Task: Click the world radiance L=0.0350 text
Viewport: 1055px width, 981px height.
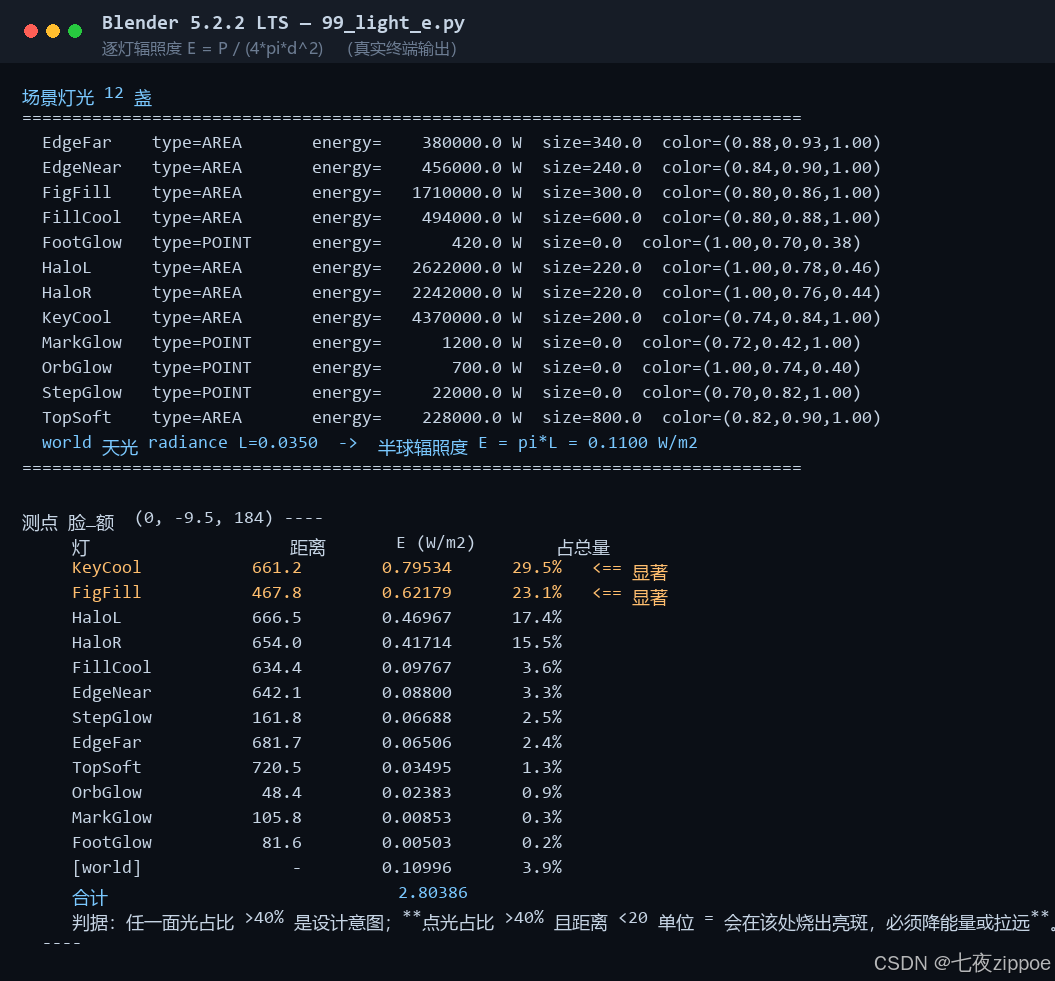Action: pyautogui.click(x=233, y=443)
